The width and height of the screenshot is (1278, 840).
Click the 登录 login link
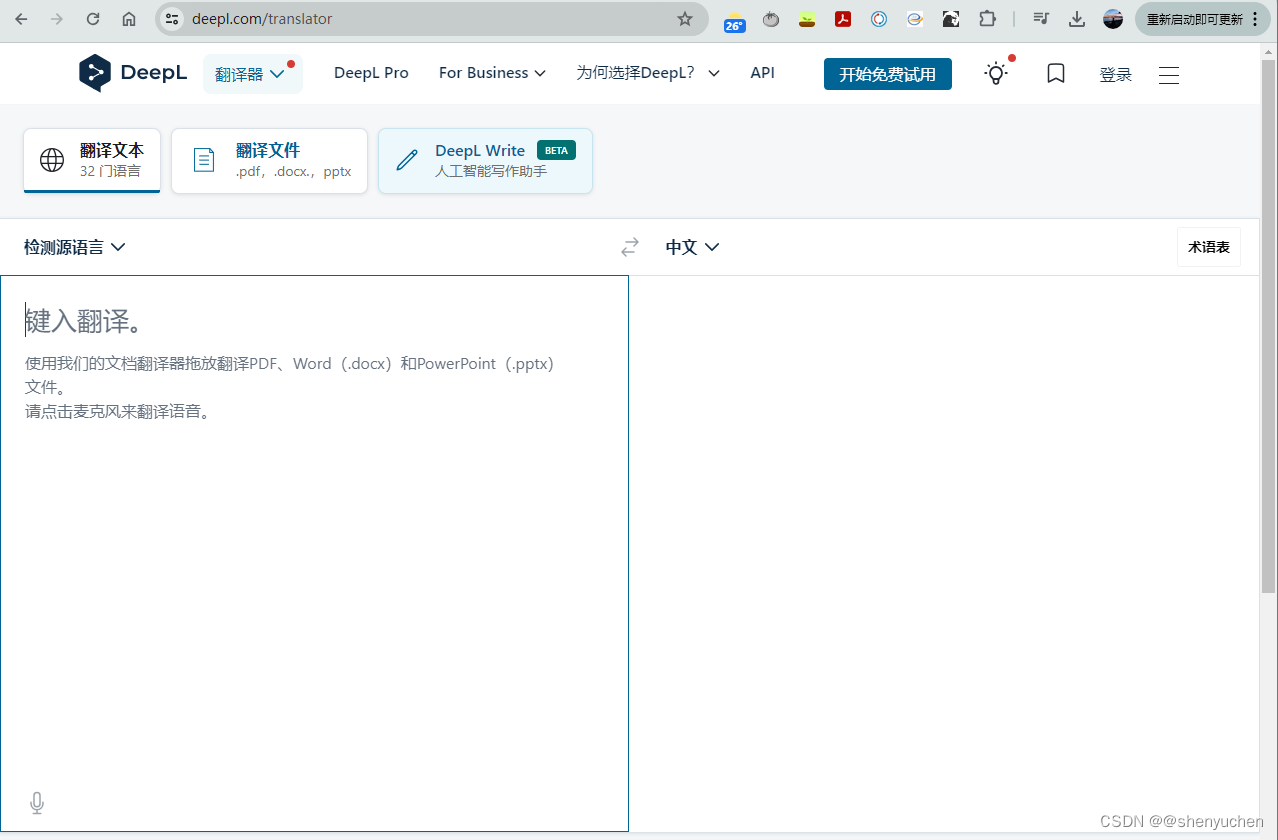click(1115, 75)
